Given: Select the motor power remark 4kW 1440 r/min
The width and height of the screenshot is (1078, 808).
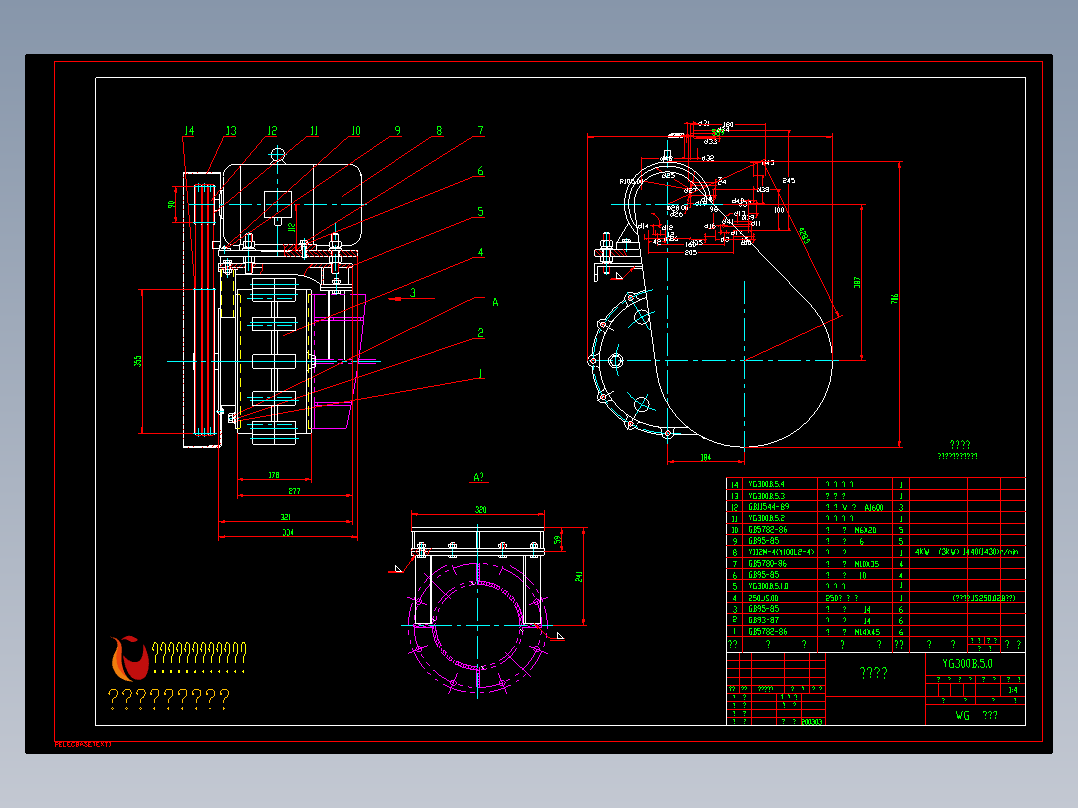Looking at the screenshot, I should pos(967,552).
